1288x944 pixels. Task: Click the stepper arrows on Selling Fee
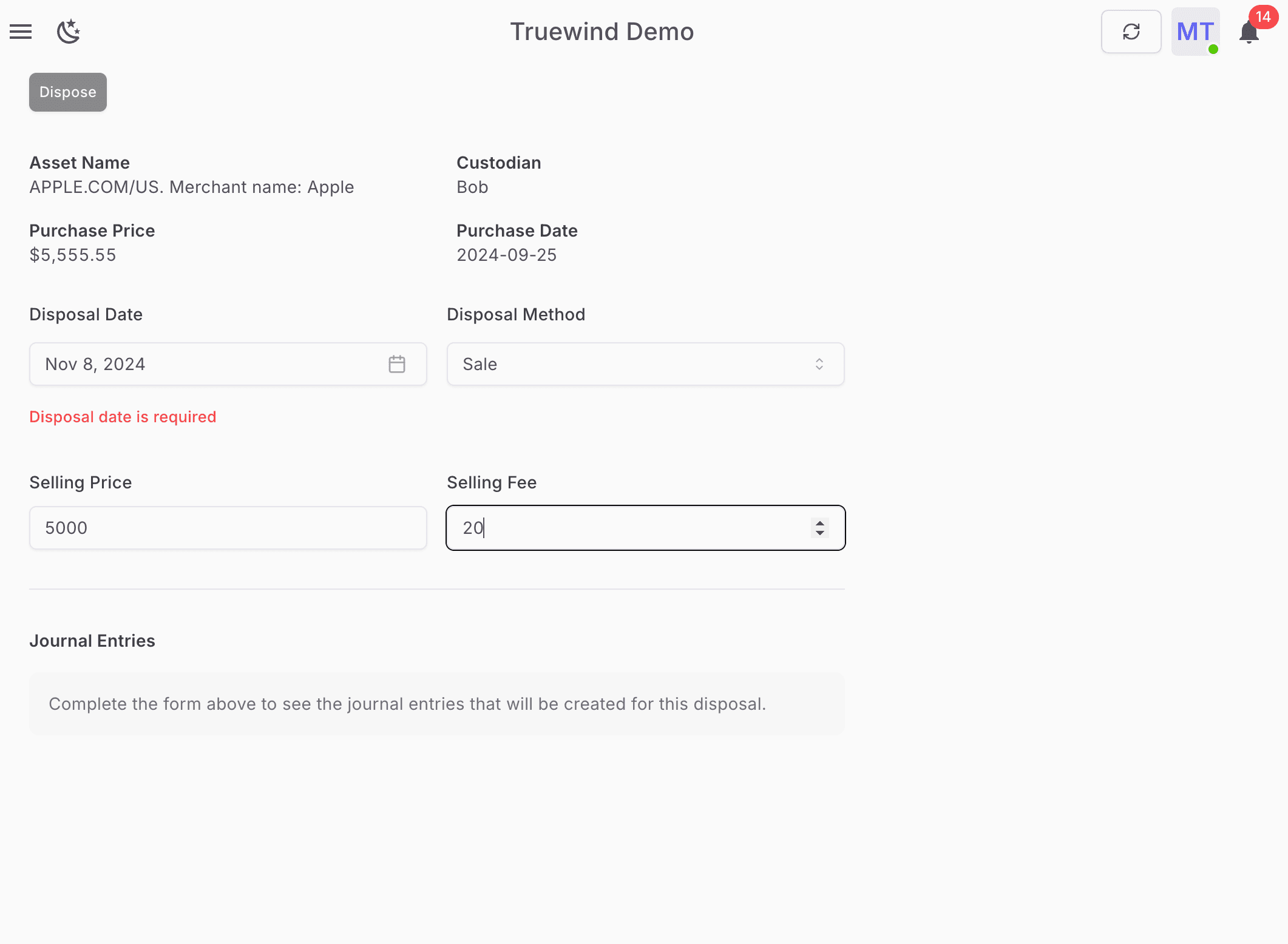819,527
